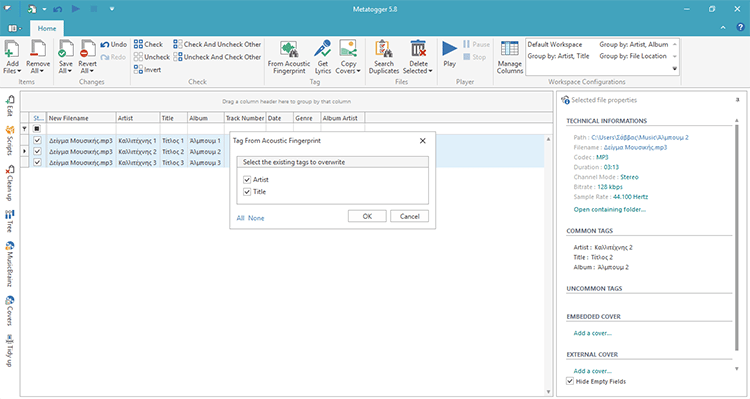Open the quick access toolbar customize arrow
Screen dimensions: 750x399
(111, 9)
